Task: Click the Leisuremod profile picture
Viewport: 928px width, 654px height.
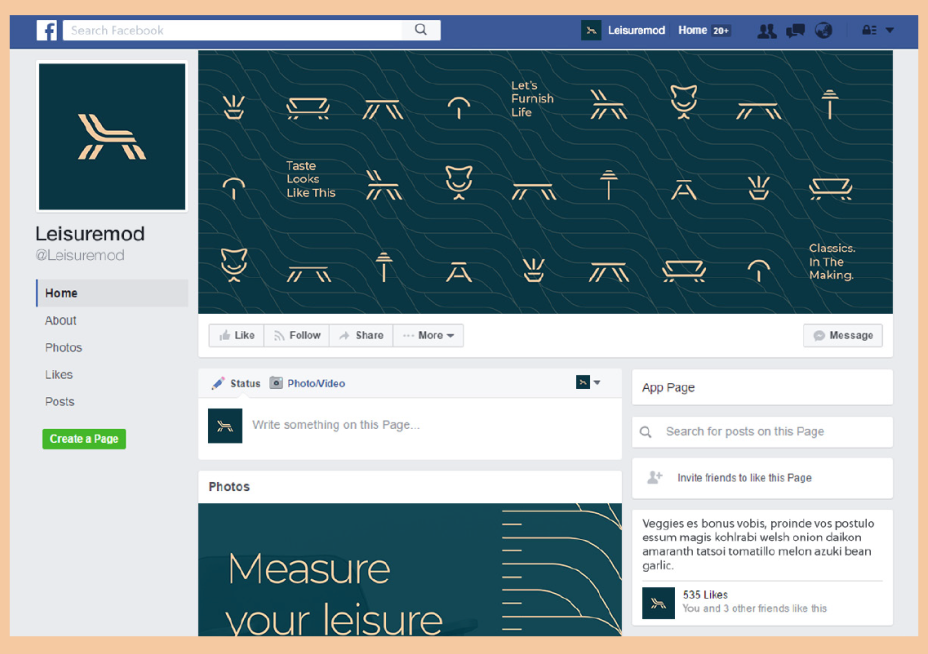Action: click(112, 136)
